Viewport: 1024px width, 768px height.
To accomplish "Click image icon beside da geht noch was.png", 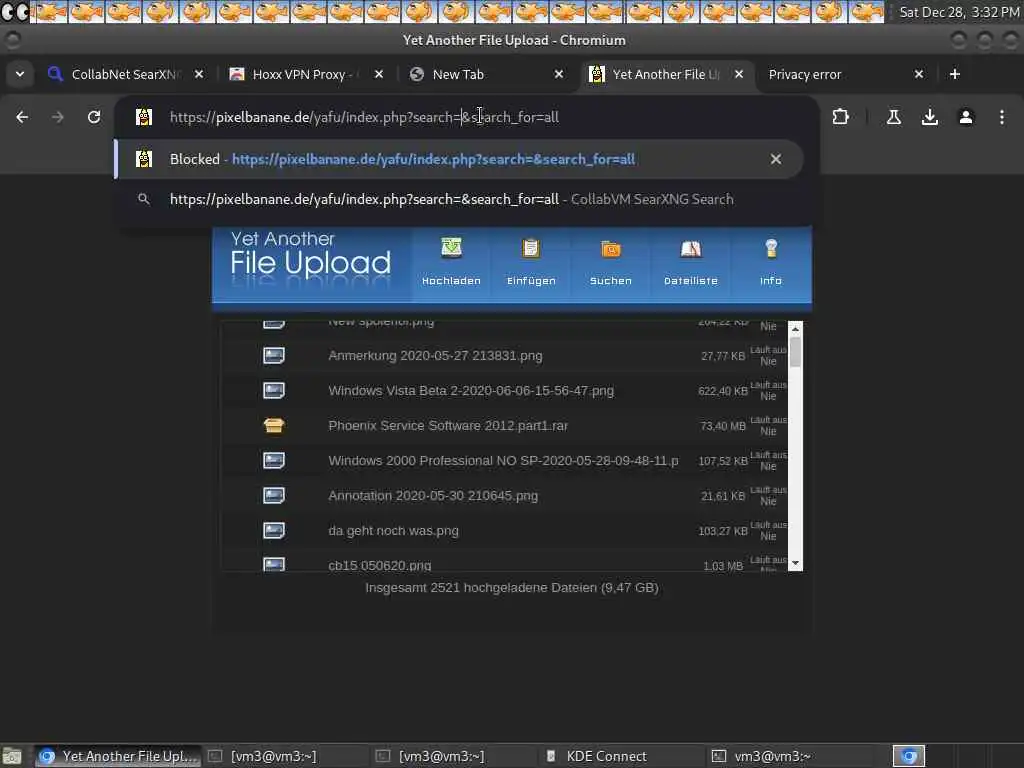I will [274, 530].
